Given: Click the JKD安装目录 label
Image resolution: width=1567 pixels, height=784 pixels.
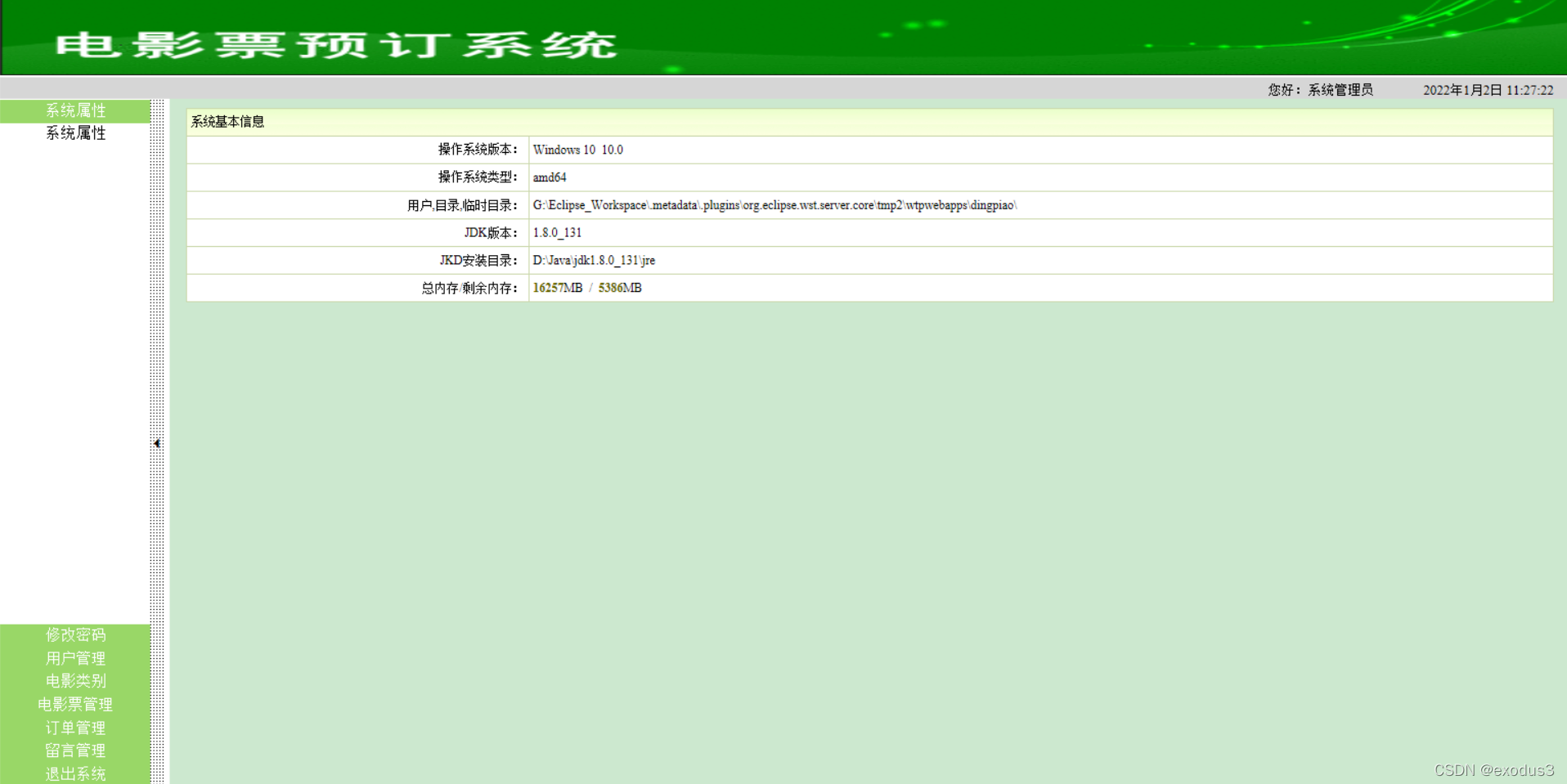Looking at the screenshot, I should pos(478,261).
